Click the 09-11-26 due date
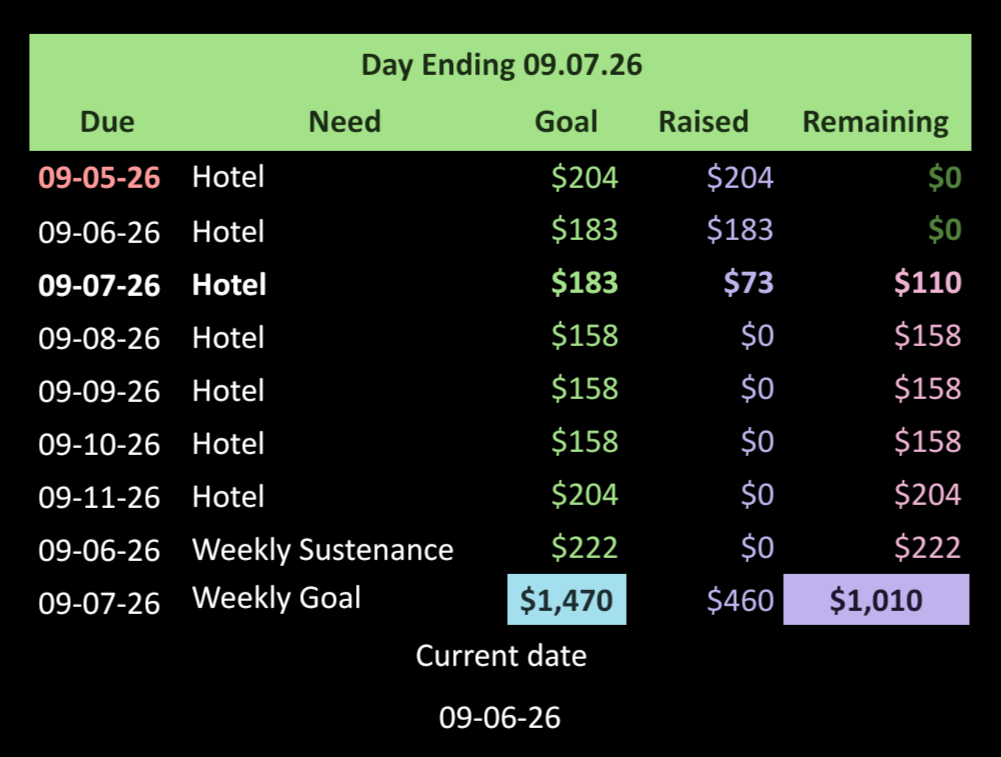This screenshot has height=757, width=1001. pyautogui.click(x=99, y=498)
